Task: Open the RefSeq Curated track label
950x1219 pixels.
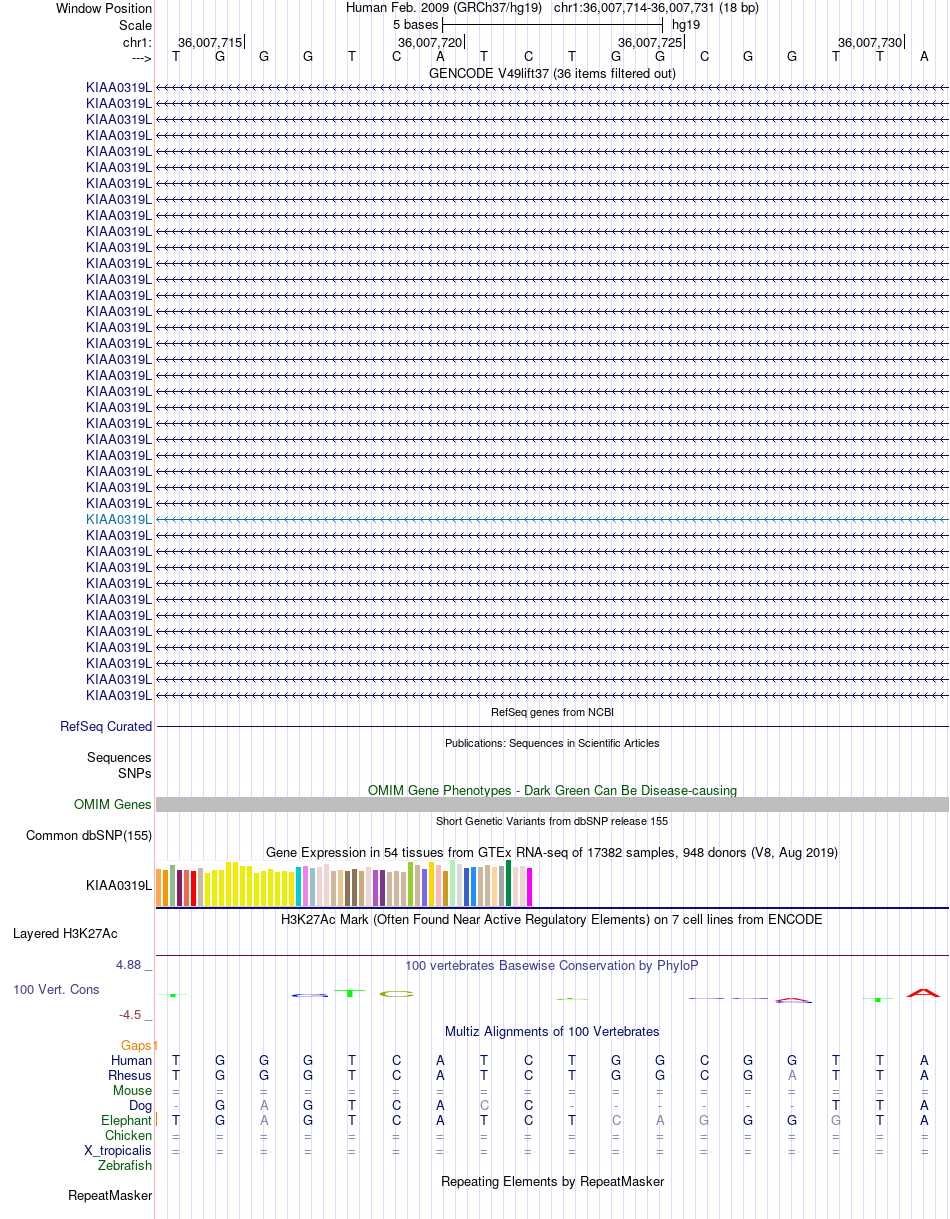Action: [106, 727]
